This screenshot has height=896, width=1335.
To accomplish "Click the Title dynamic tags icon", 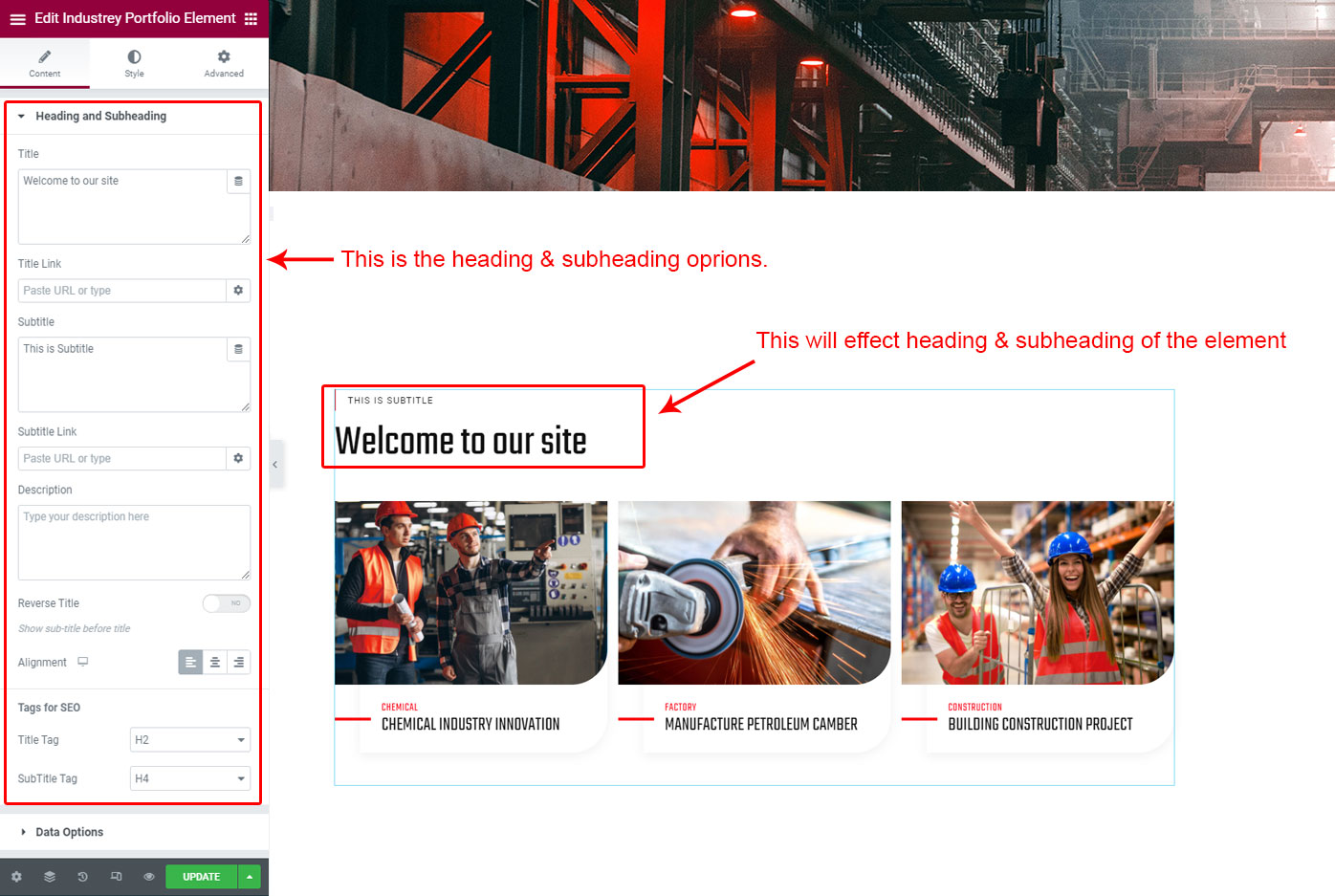I will point(238,181).
